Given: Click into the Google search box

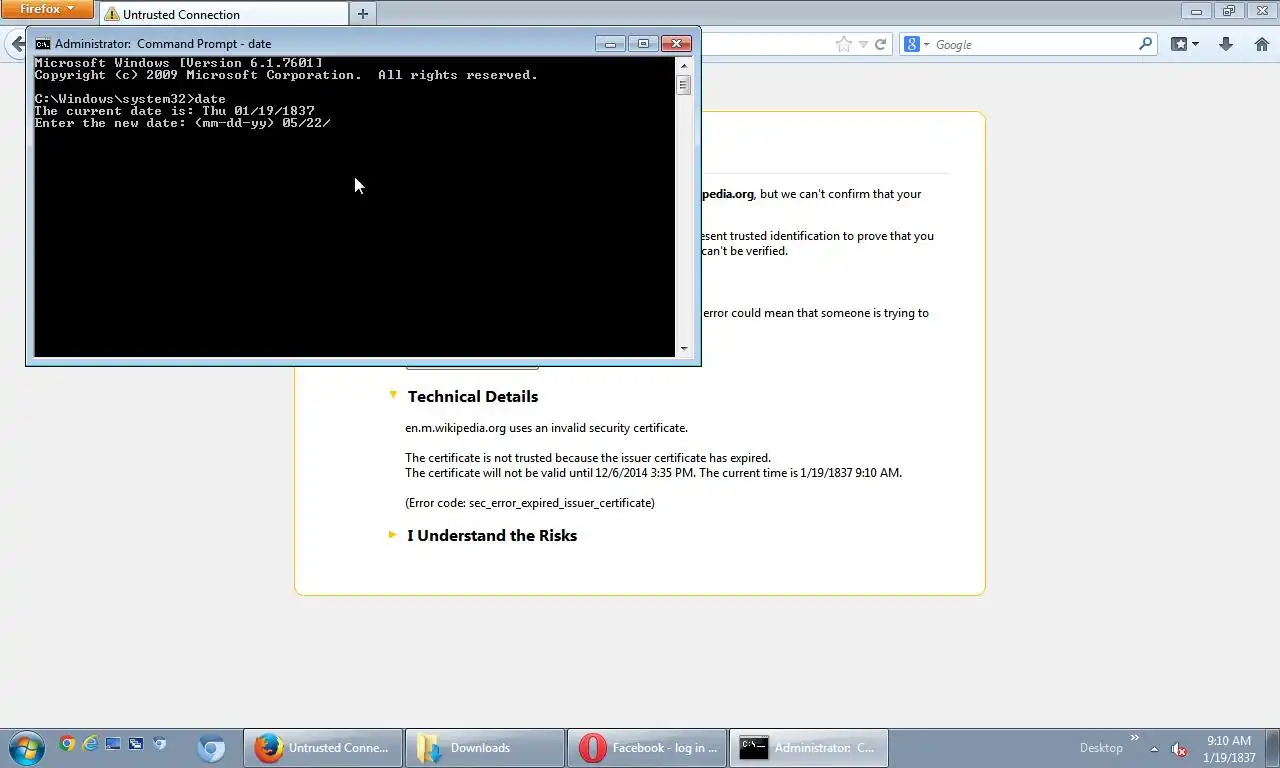Looking at the screenshot, I should (1034, 45).
